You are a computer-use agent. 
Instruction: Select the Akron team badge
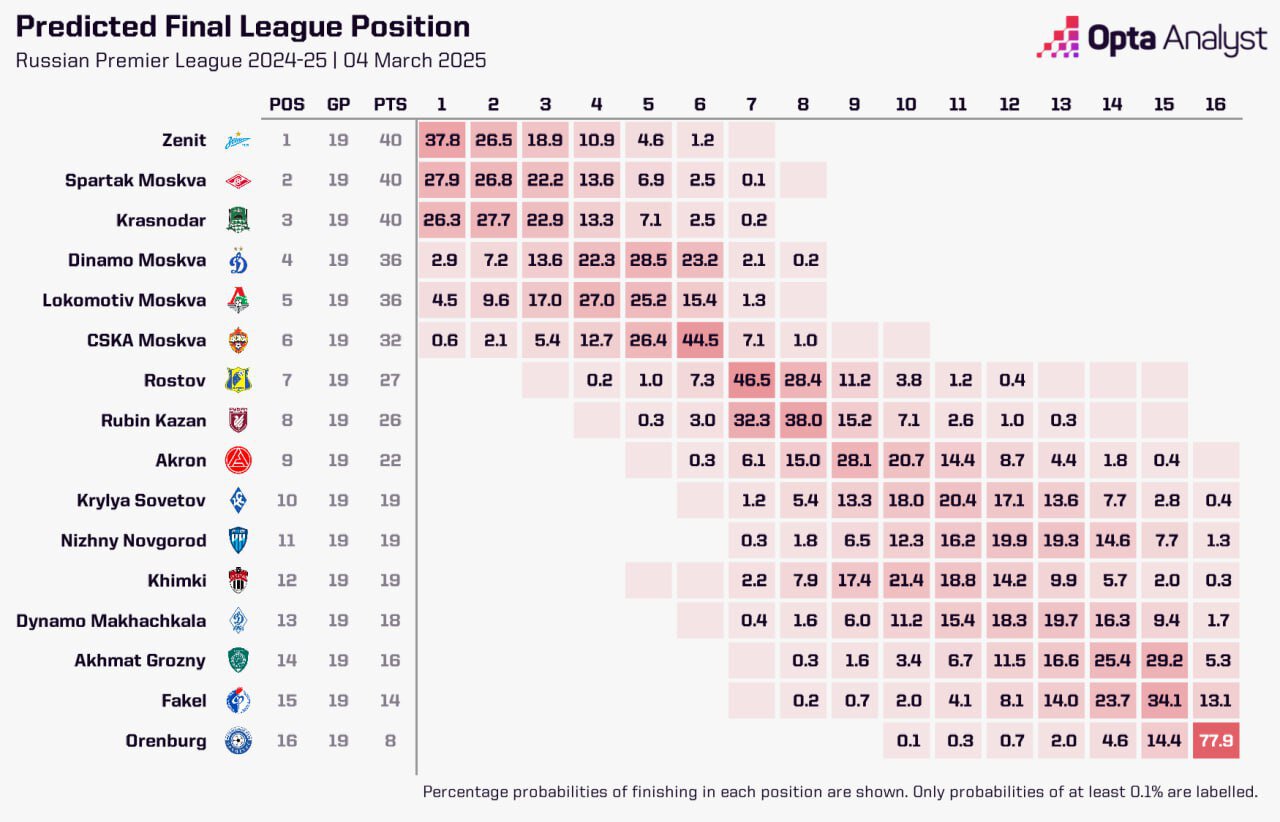coord(238,460)
